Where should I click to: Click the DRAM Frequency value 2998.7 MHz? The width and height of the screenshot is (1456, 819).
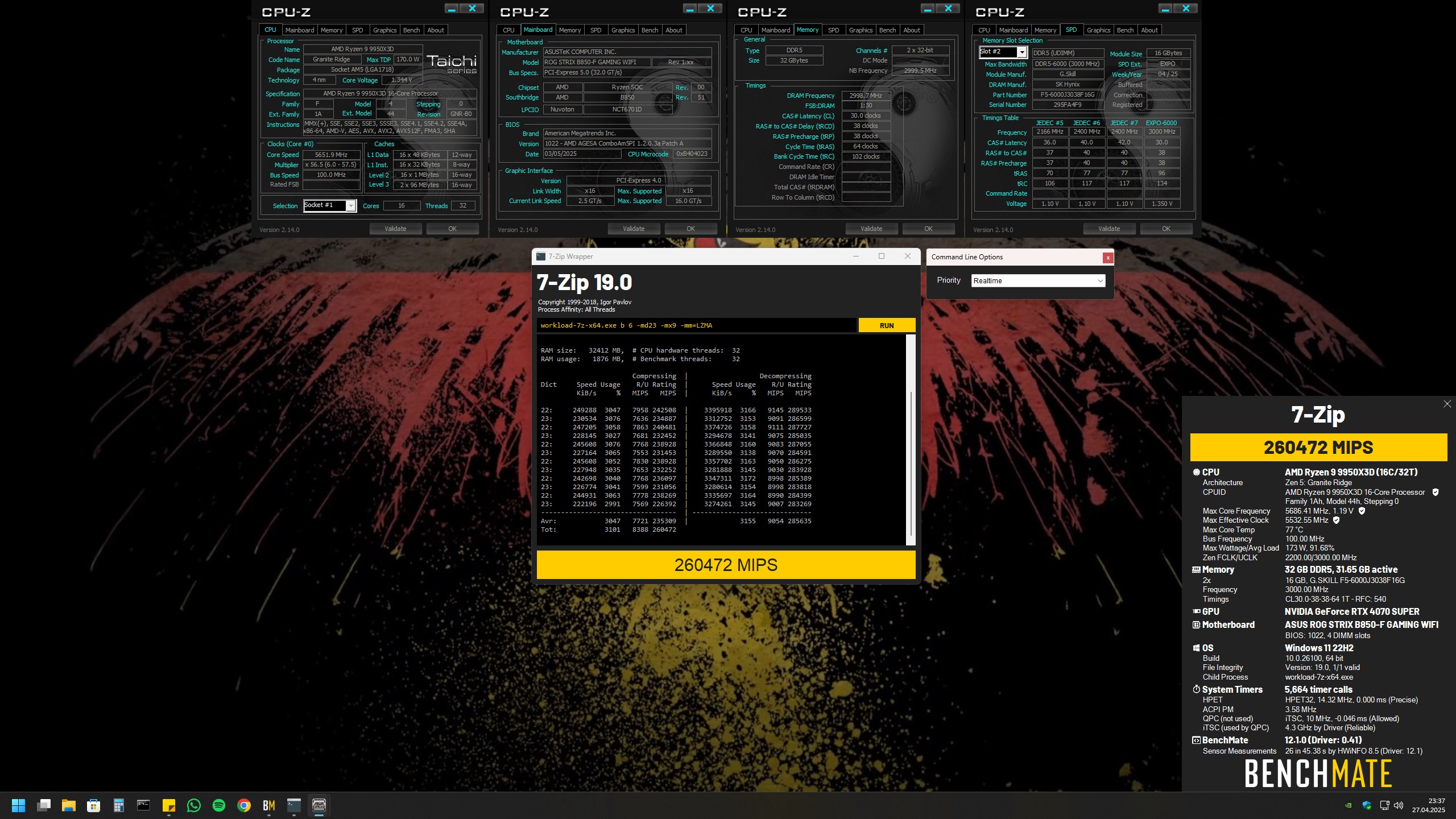click(x=866, y=96)
